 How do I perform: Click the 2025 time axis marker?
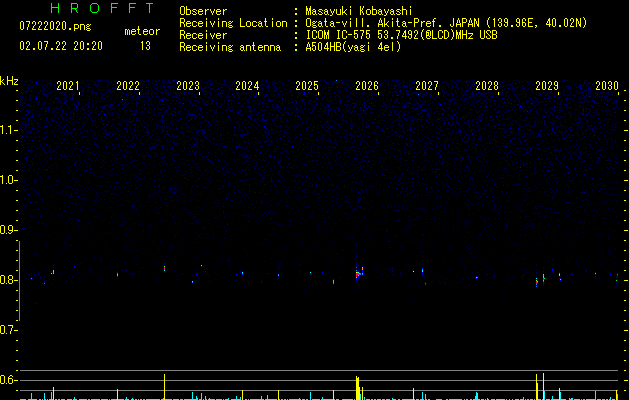click(x=307, y=86)
